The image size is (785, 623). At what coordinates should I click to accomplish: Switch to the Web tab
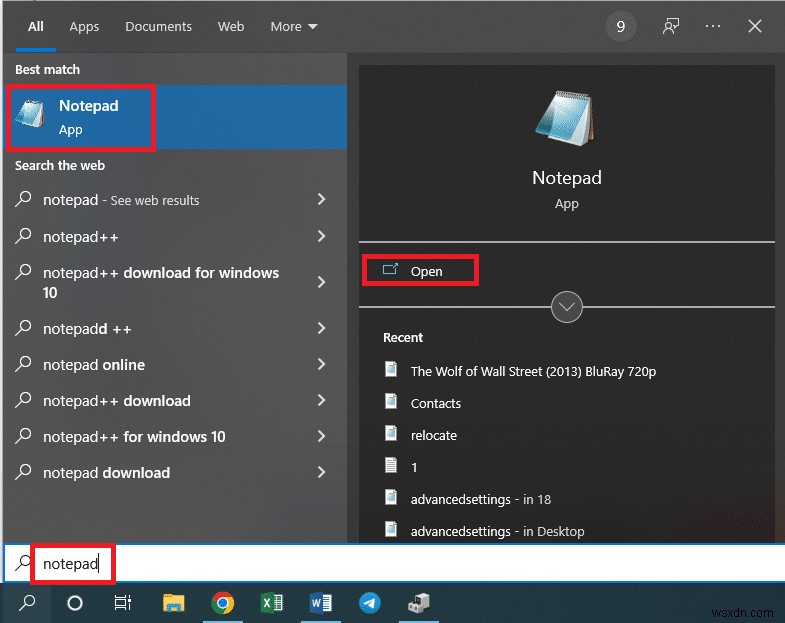pyautogui.click(x=231, y=27)
